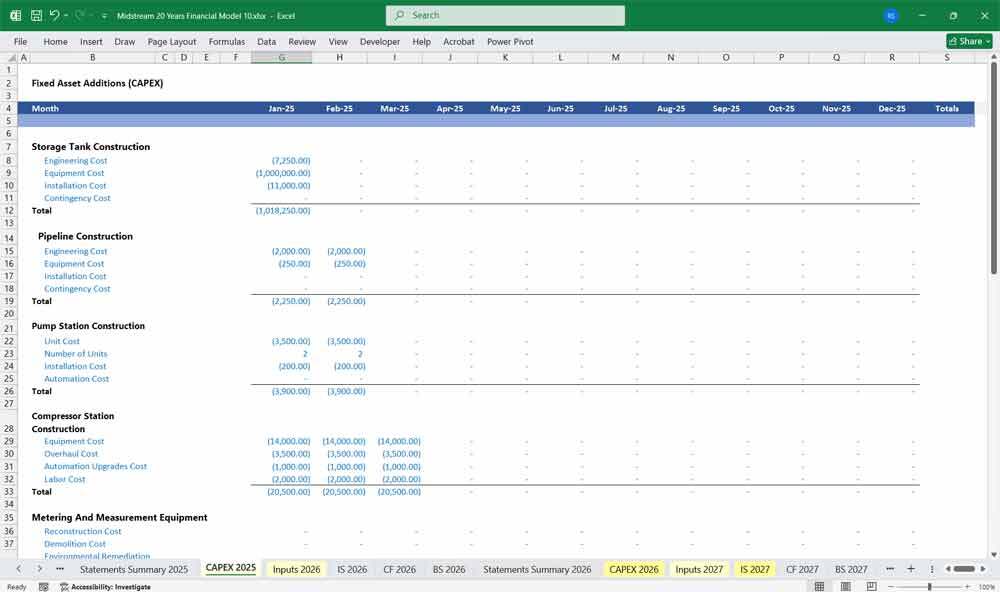
Task: Select column S header
Action: (x=947, y=57)
